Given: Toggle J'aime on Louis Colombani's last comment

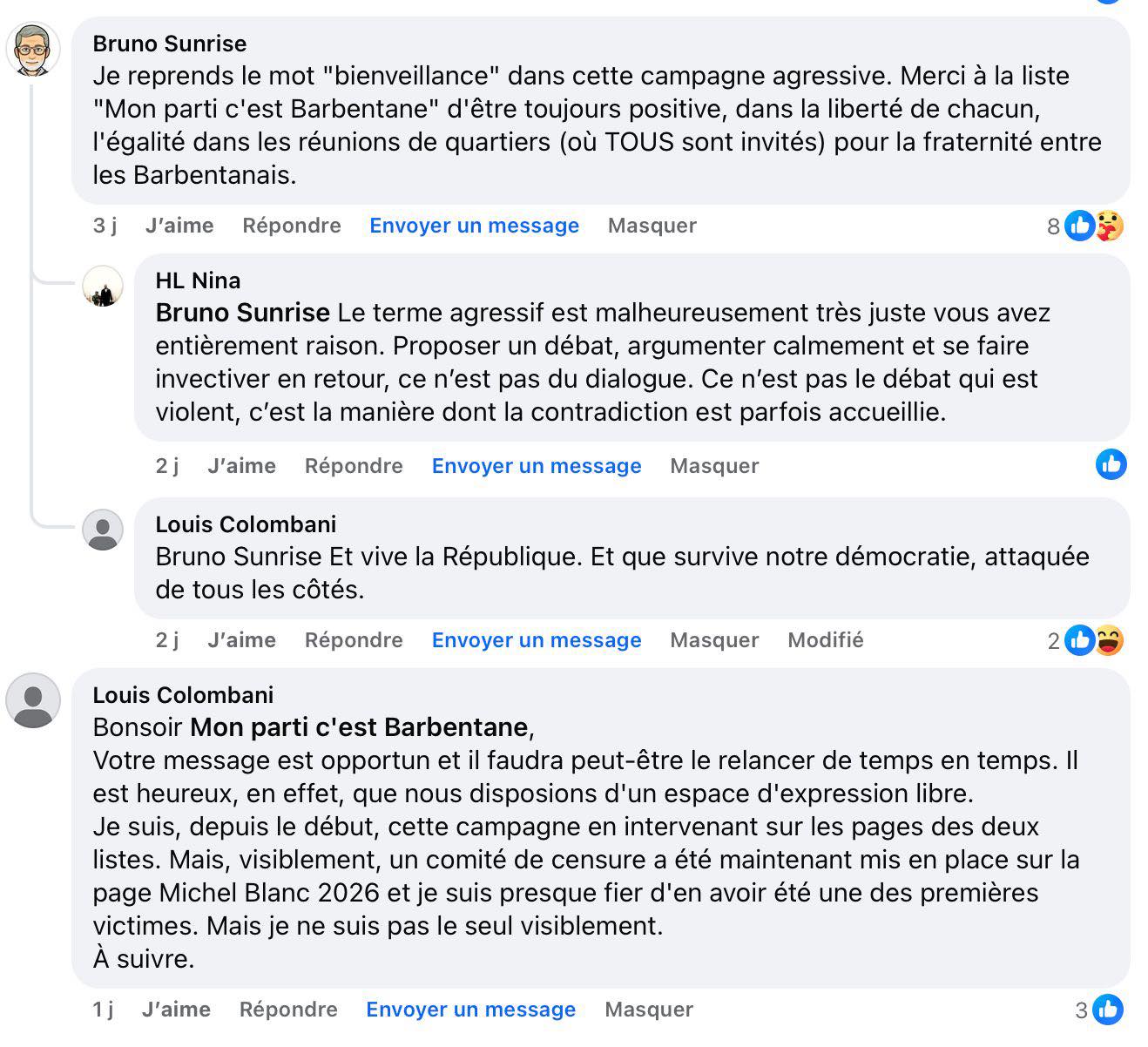Looking at the screenshot, I should click(x=176, y=1010).
